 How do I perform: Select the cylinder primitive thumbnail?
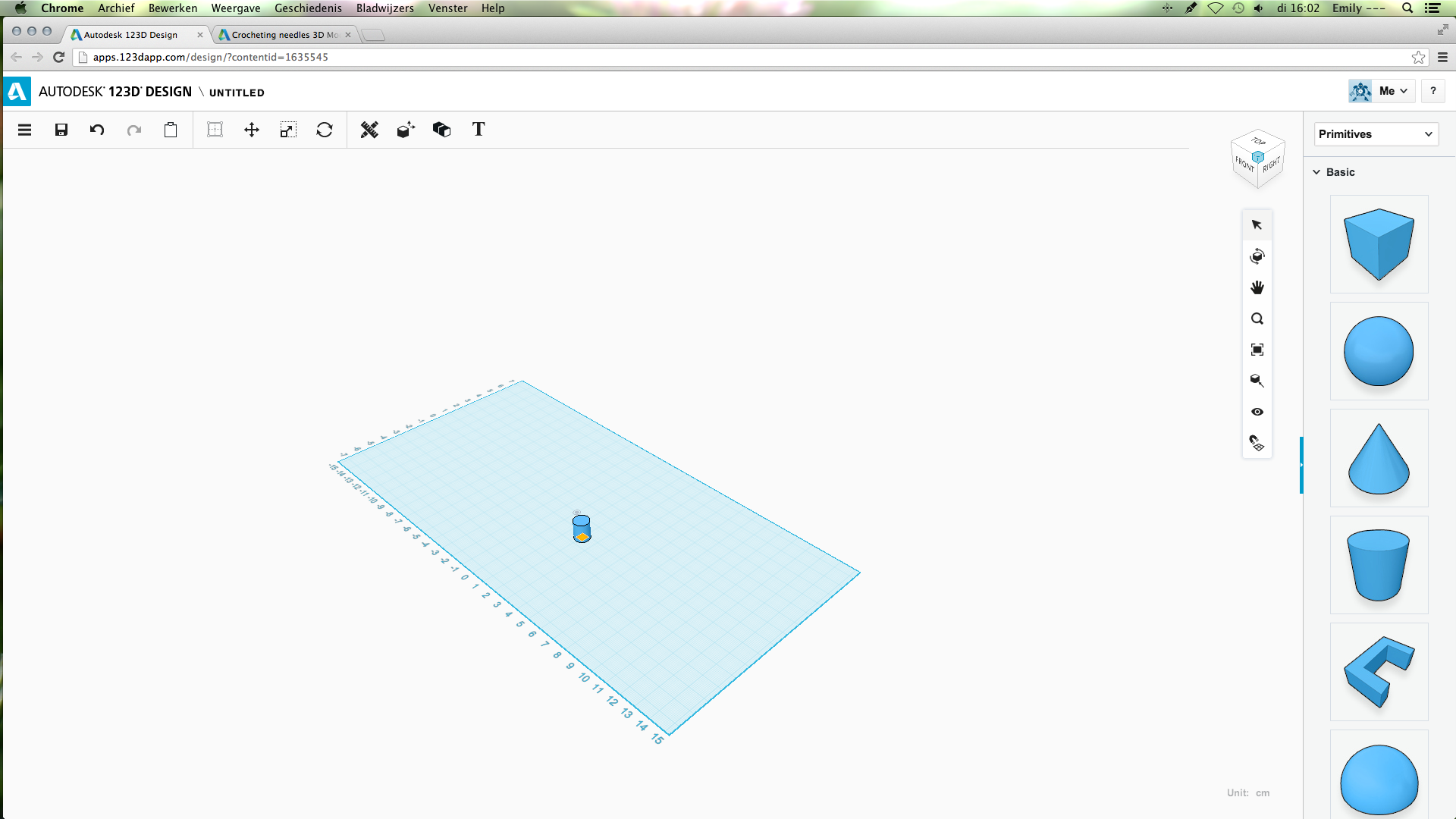click(1379, 565)
